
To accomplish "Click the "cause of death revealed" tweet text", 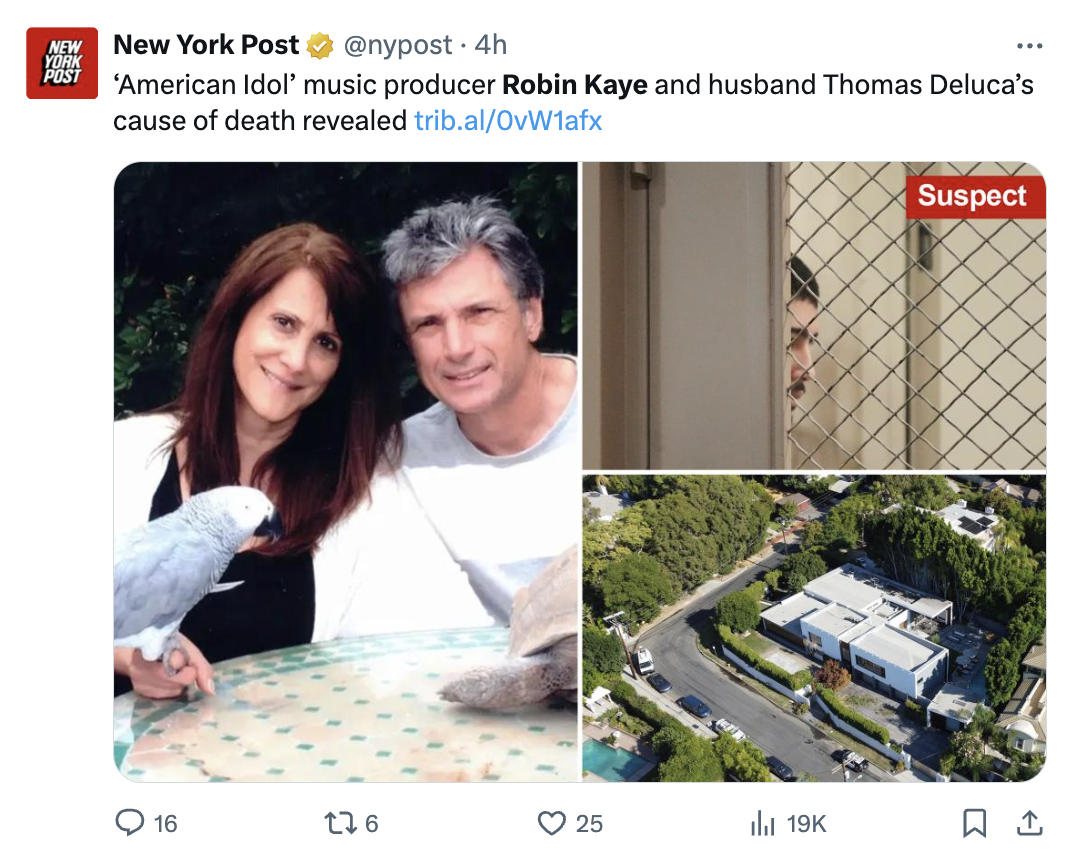I will (262, 121).
